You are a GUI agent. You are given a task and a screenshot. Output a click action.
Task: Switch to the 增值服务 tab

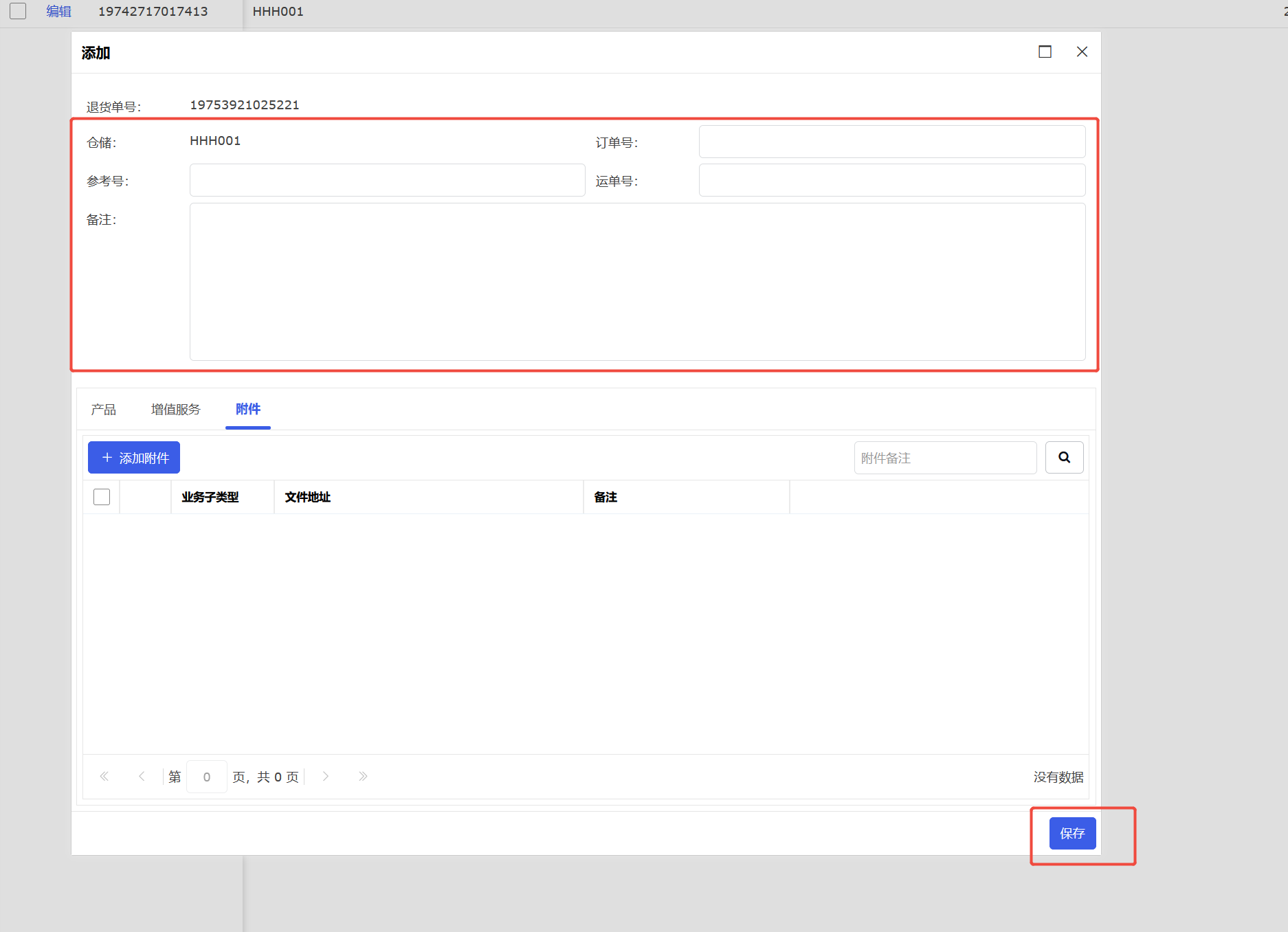point(176,410)
